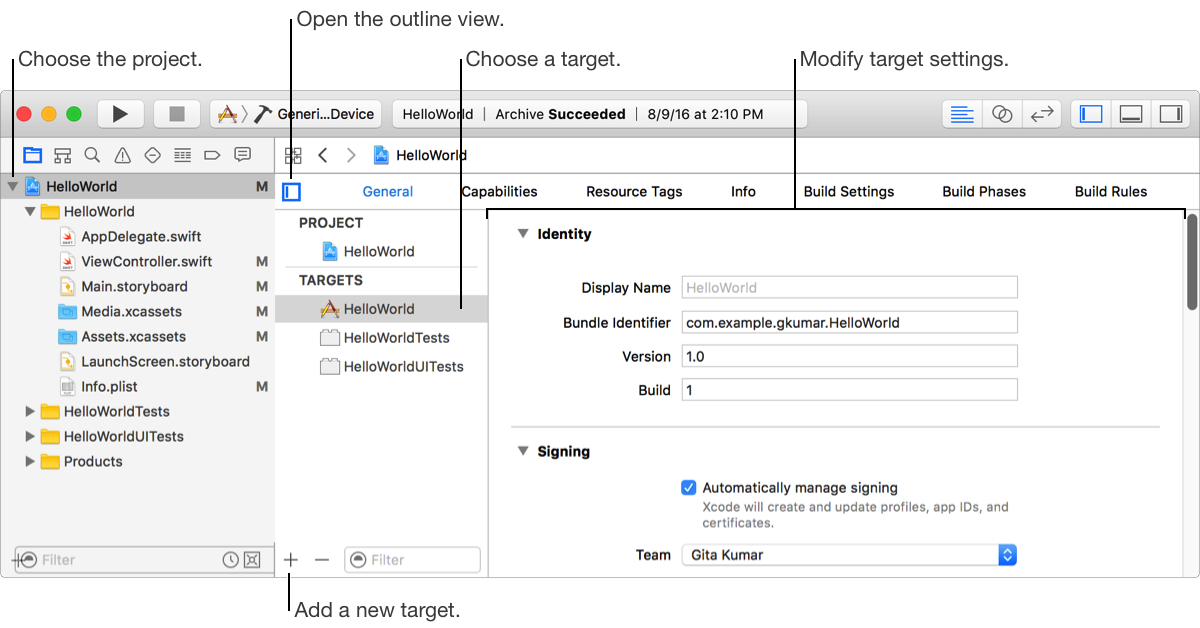
Task: Show the Test navigator
Action: (152, 155)
